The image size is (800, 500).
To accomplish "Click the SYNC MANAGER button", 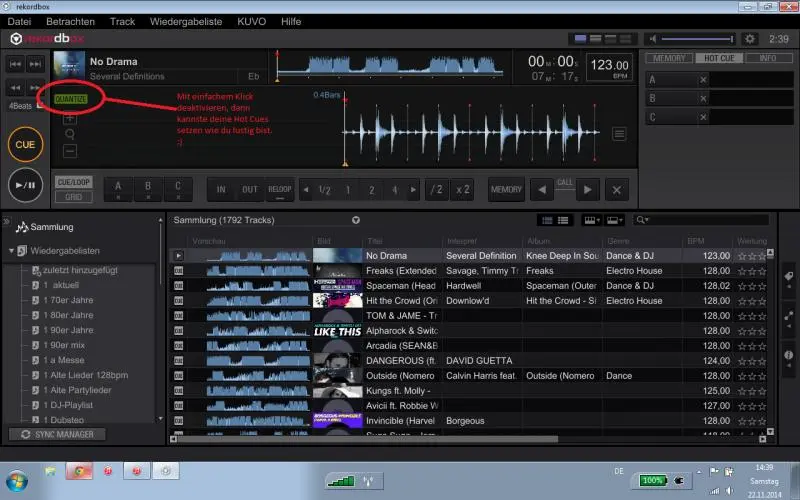I will [x=58, y=434].
